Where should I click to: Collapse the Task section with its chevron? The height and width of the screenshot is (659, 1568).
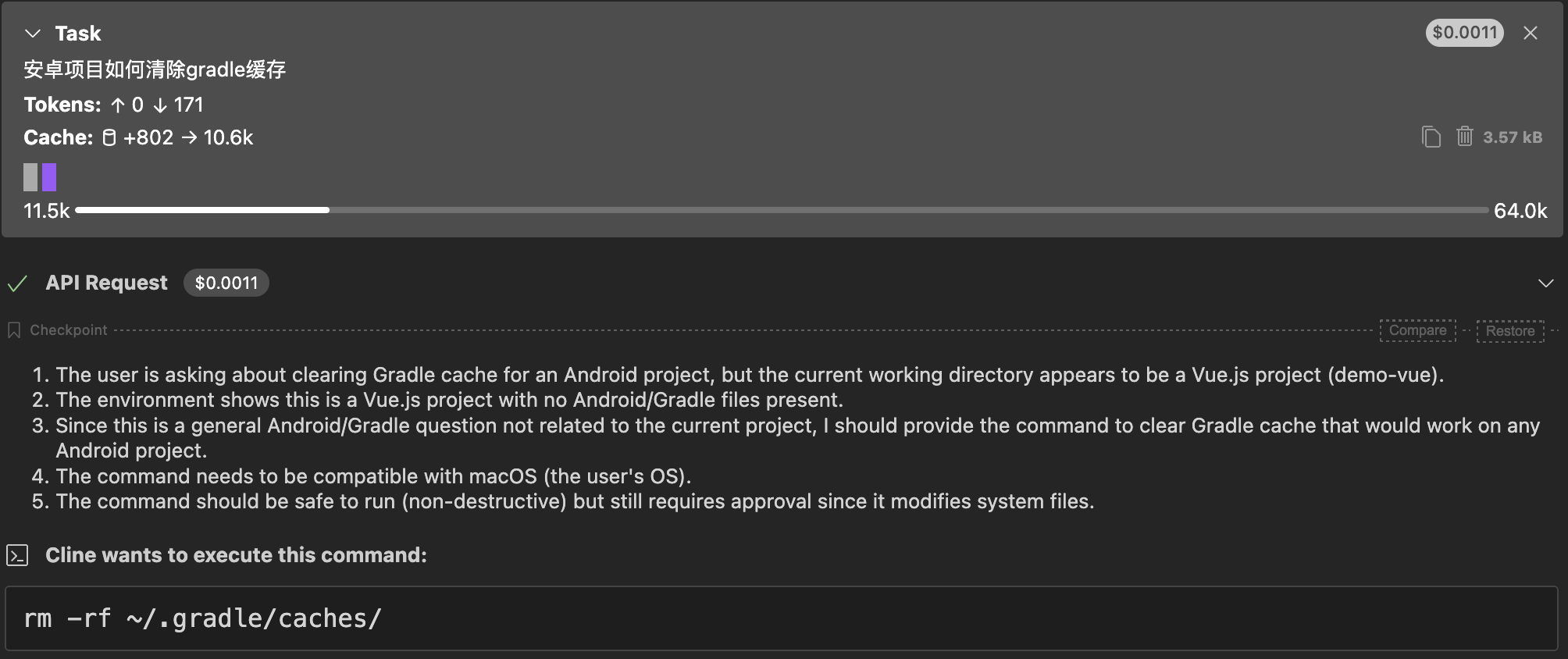(31, 33)
